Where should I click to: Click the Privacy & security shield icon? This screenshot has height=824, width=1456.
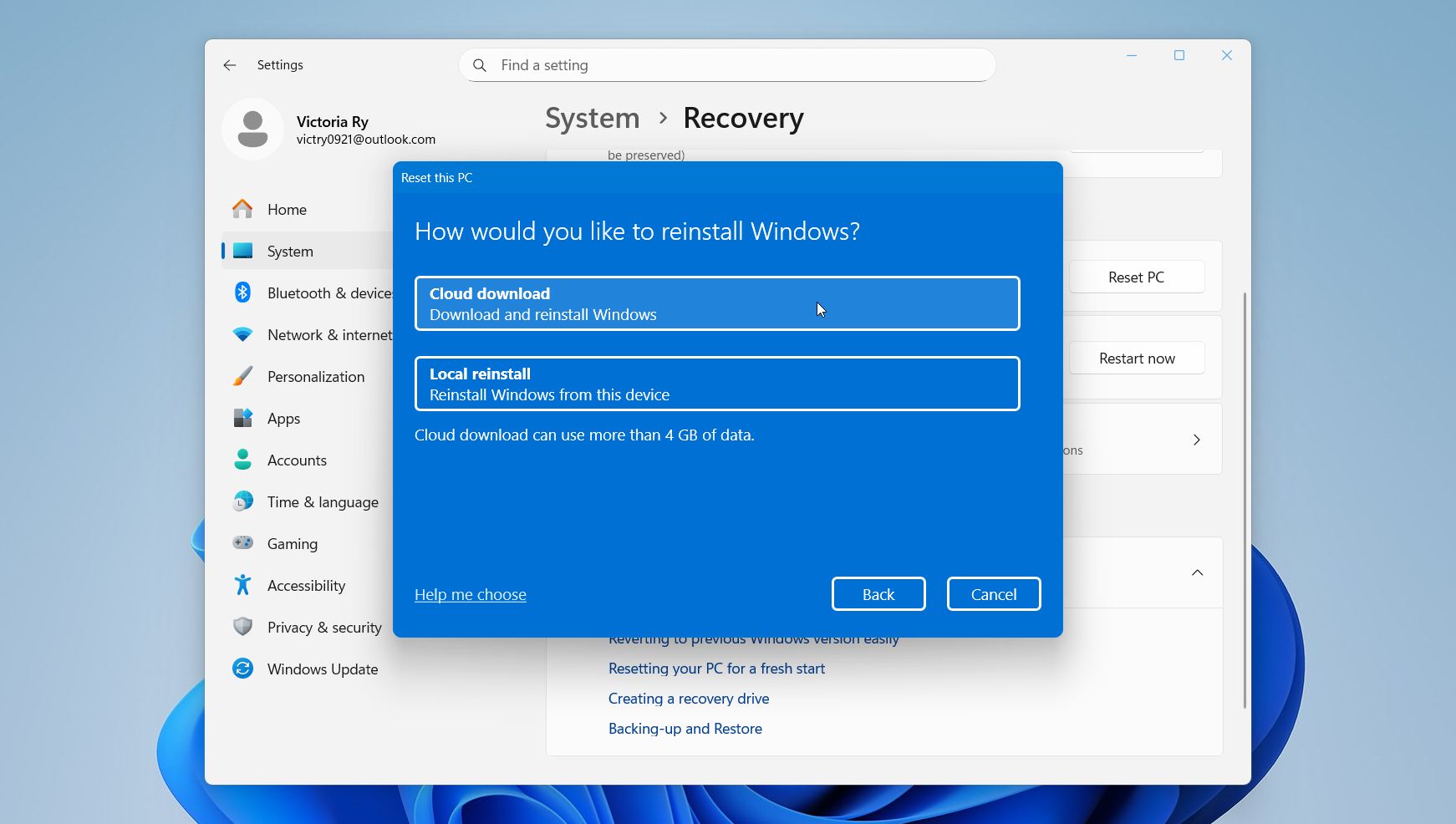coord(242,627)
